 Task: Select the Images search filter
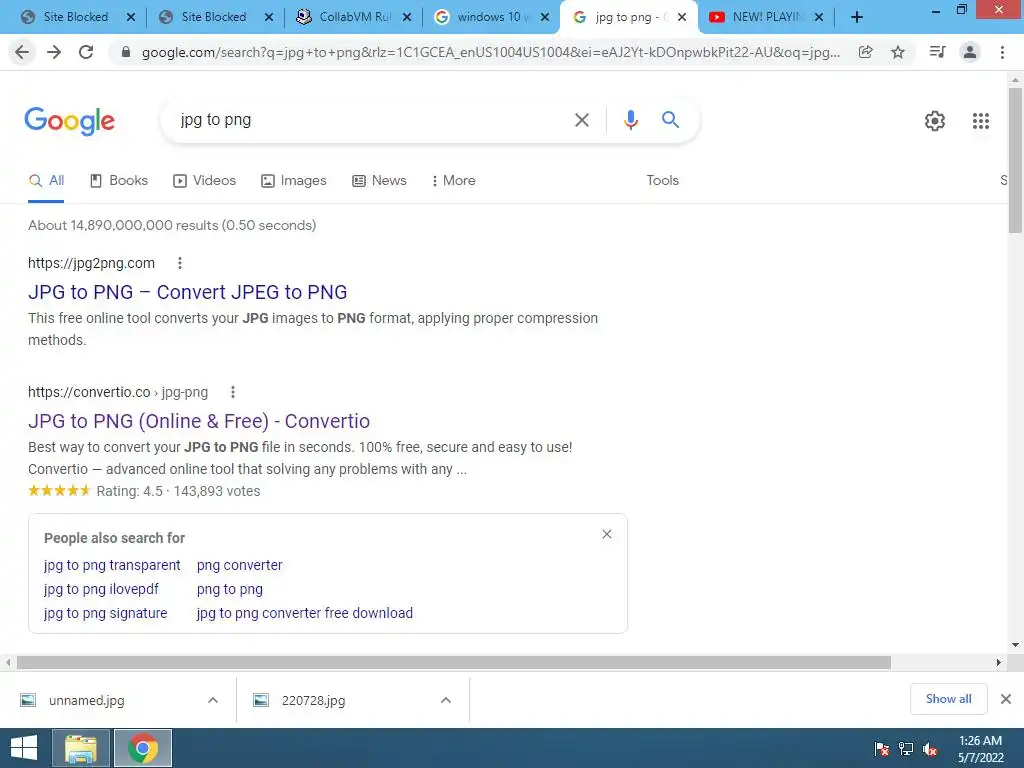294,181
